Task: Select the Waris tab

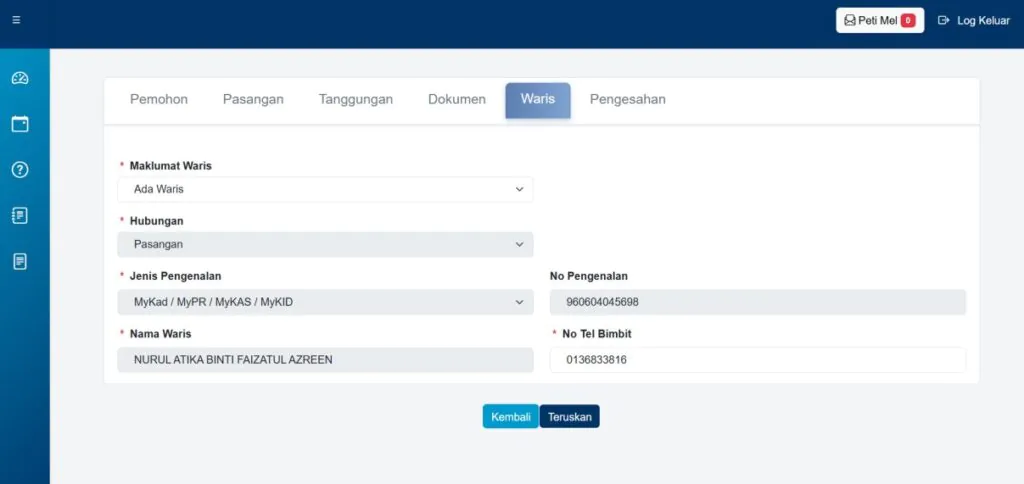Action: [x=538, y=100]
